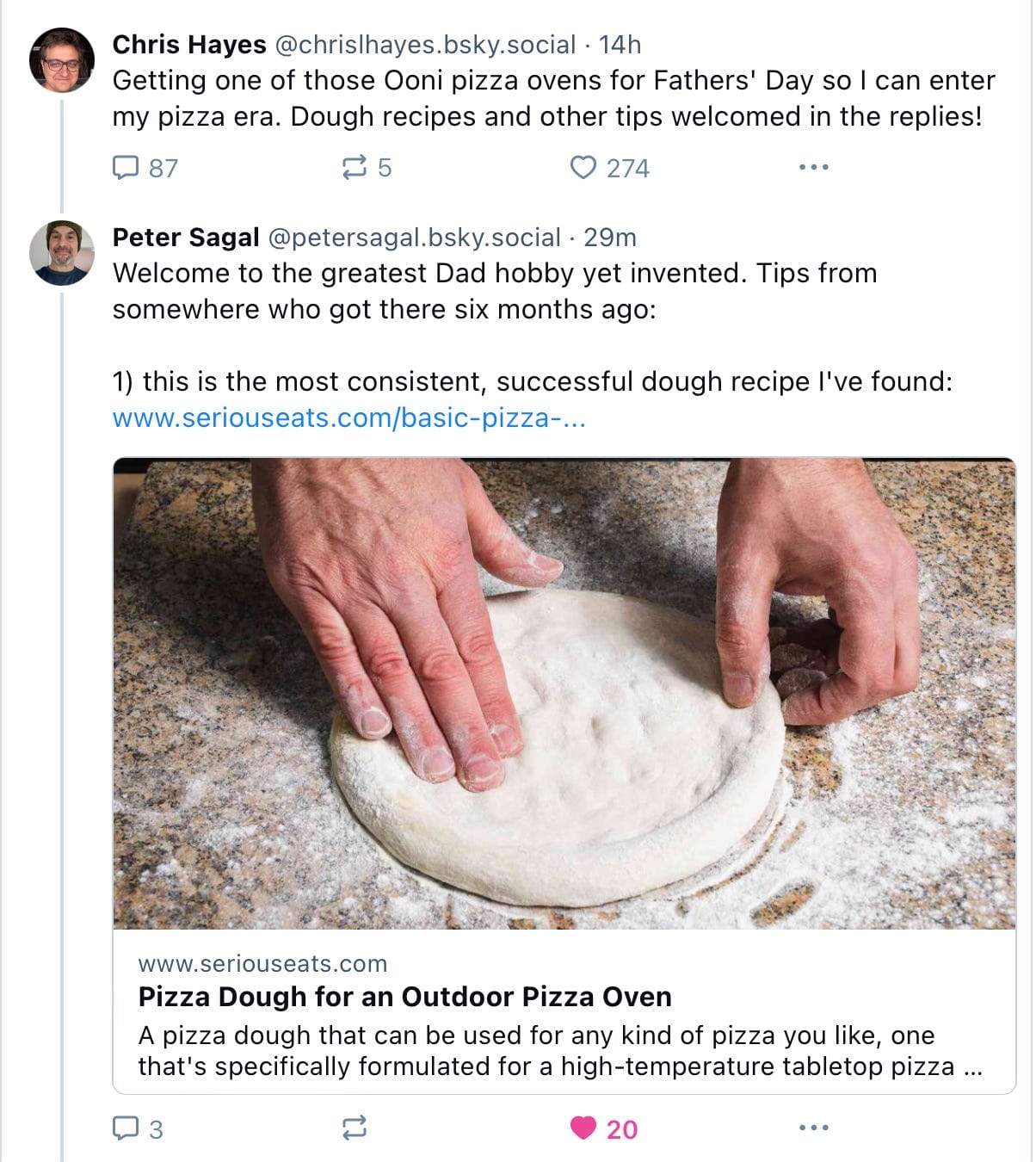The width and height of the screenshot is (1036, 1162).
Task: Click the 29m timestamp on Peter's post
Action: click(x=610, y=238)
